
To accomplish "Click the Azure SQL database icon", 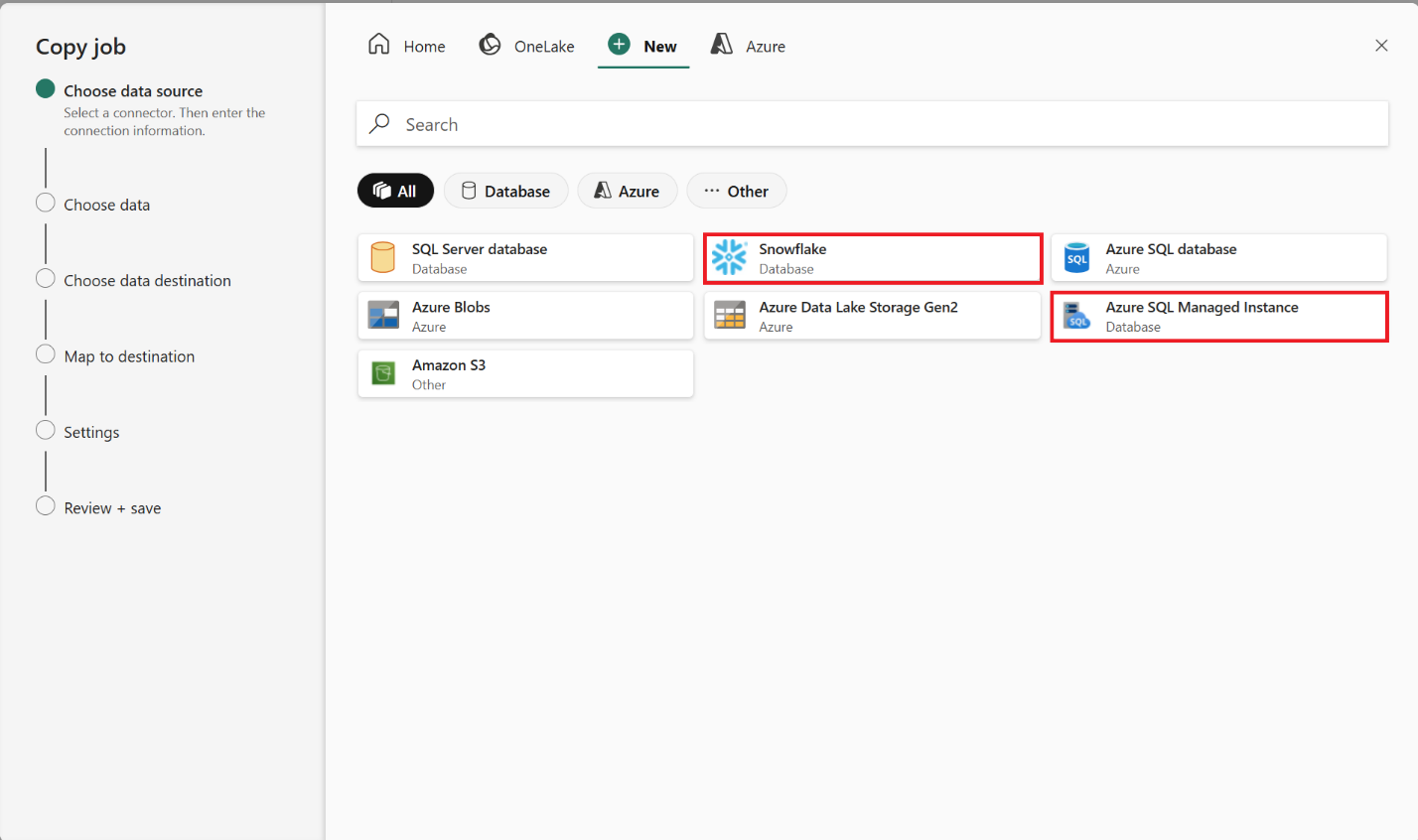I will click(1076, 257).
